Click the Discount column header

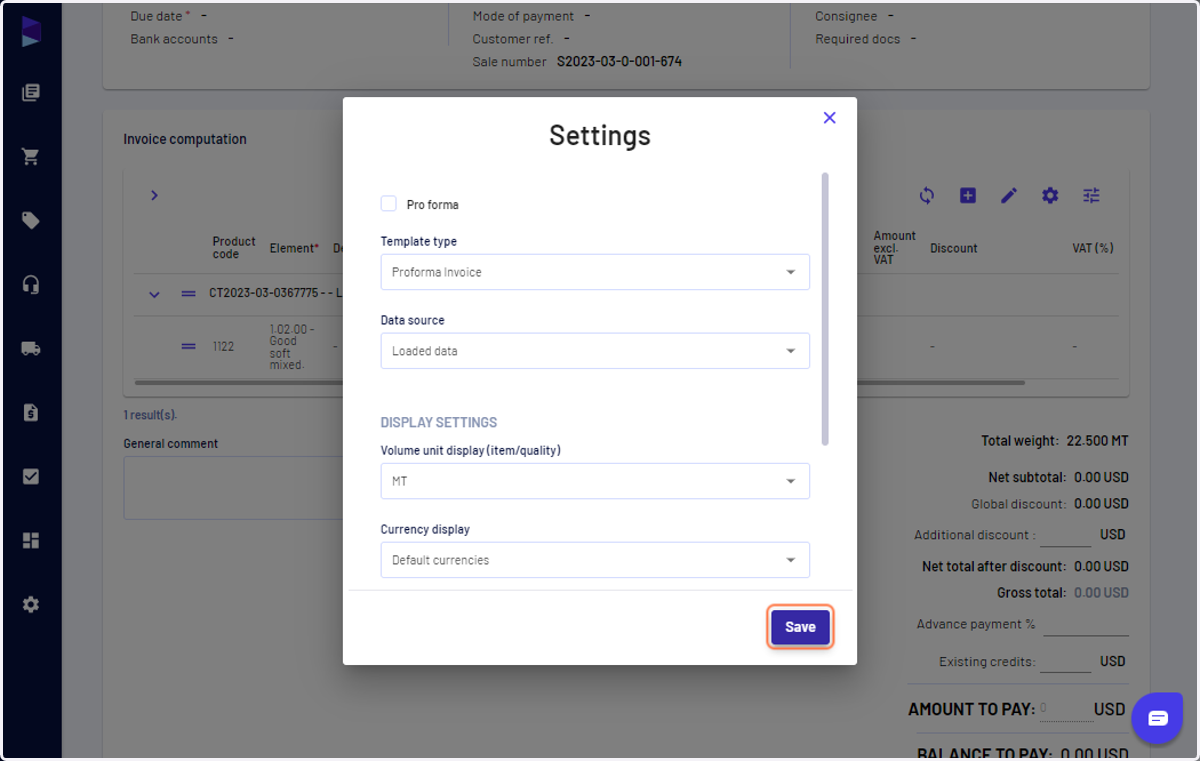click(x=953, y=248)
